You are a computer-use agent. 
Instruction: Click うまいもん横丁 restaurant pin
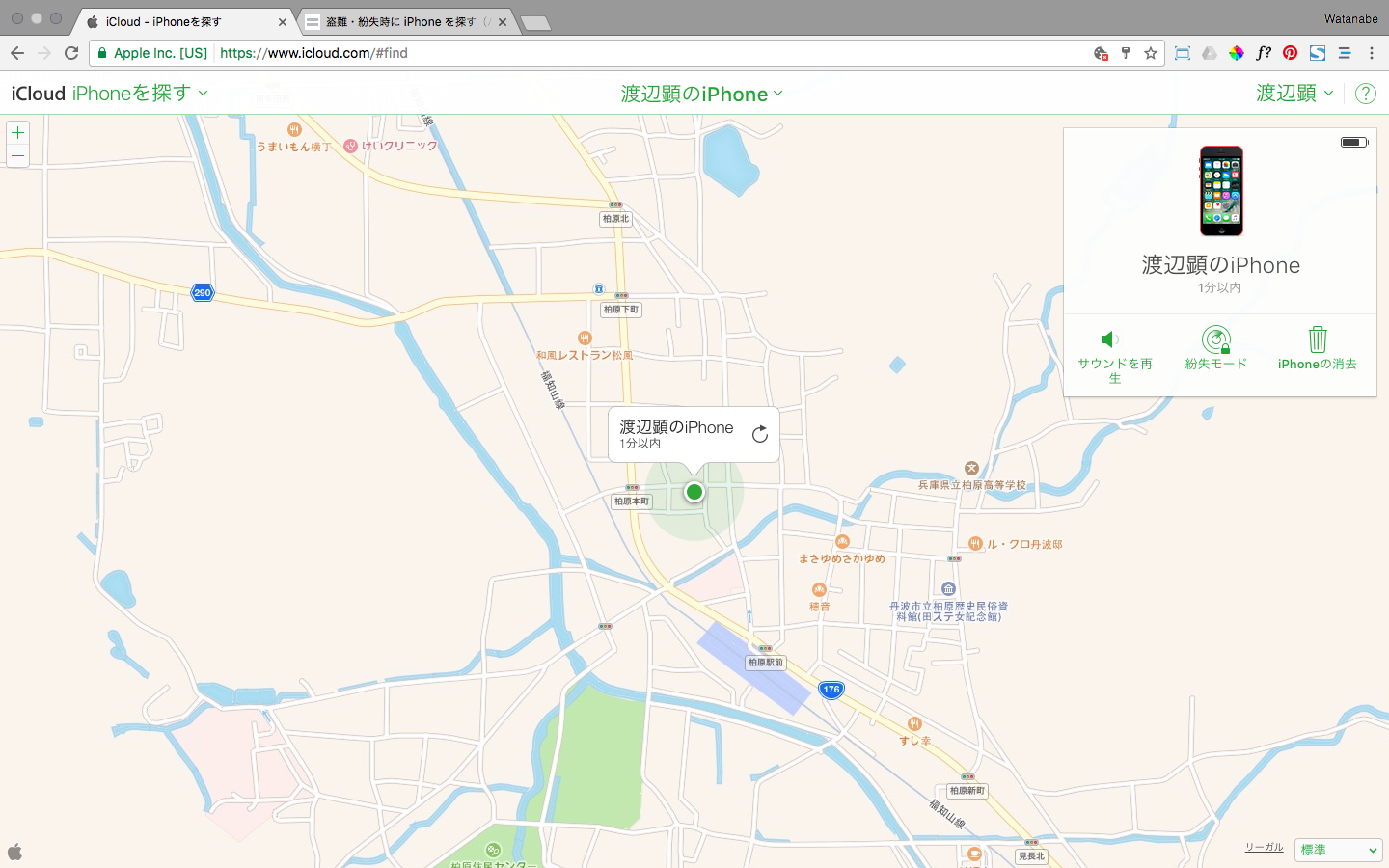click(294, 129)
